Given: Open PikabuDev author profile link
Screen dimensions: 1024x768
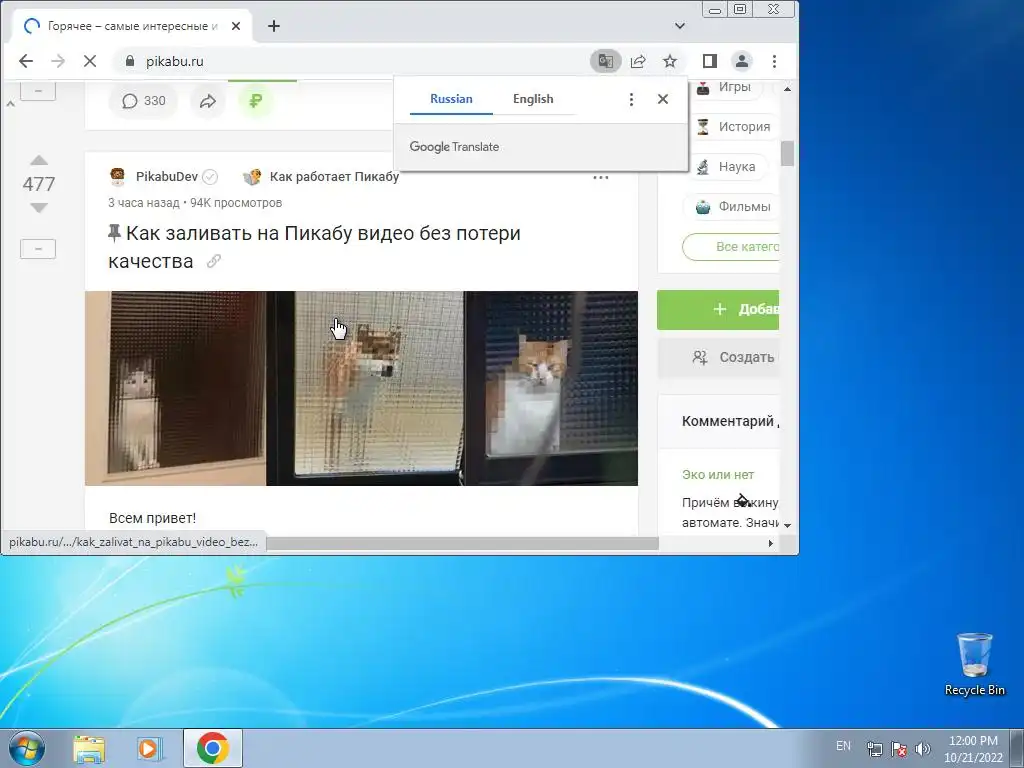Looking at the screenshot, I should pos(167,177).
